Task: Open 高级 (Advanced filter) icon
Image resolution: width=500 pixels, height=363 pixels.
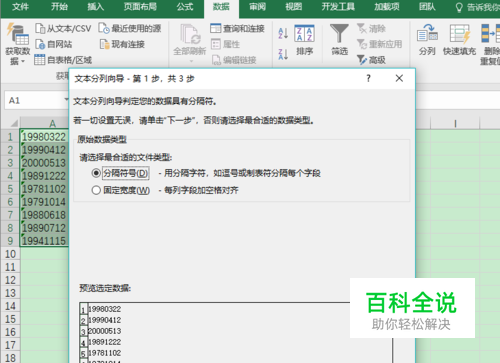Action: click(x=362, y=60)
